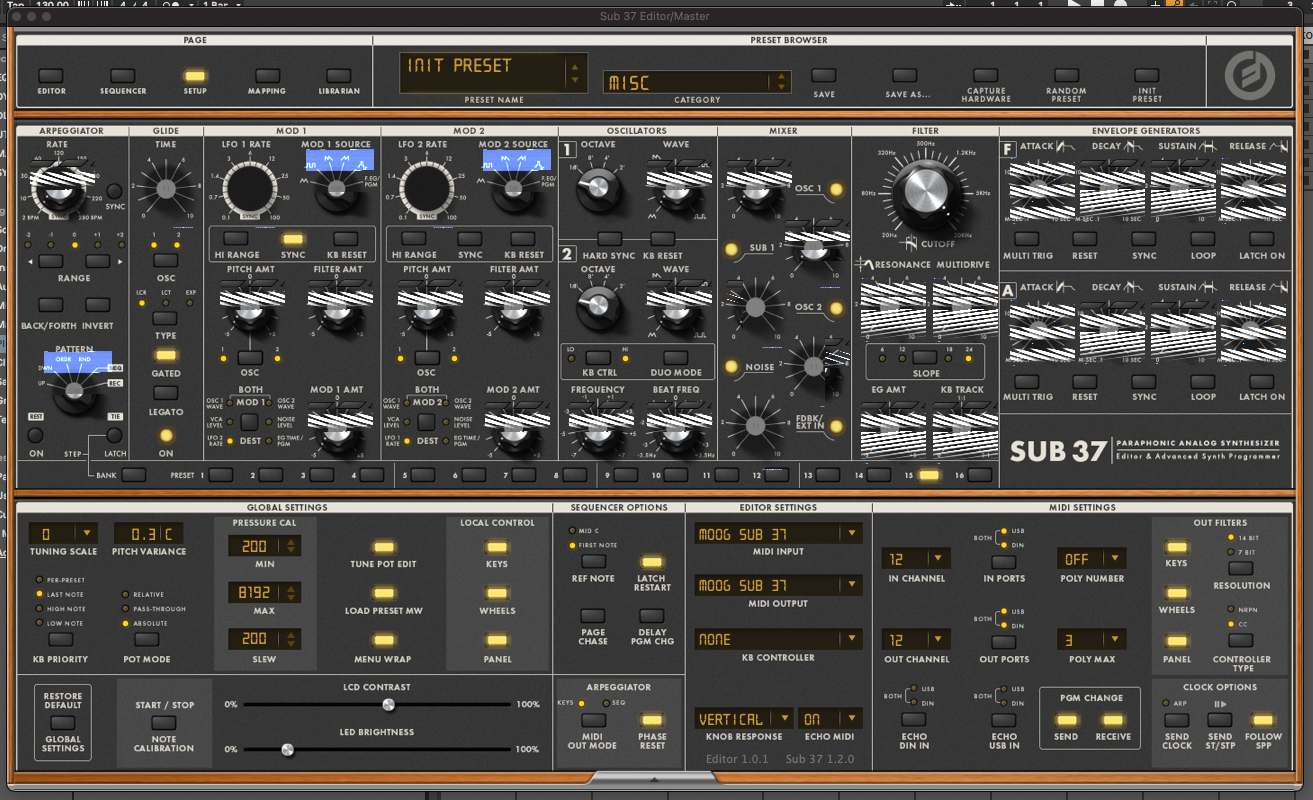Toggle amp envelope Latch On button
1313x800 pixels.
click(1262, 380)
